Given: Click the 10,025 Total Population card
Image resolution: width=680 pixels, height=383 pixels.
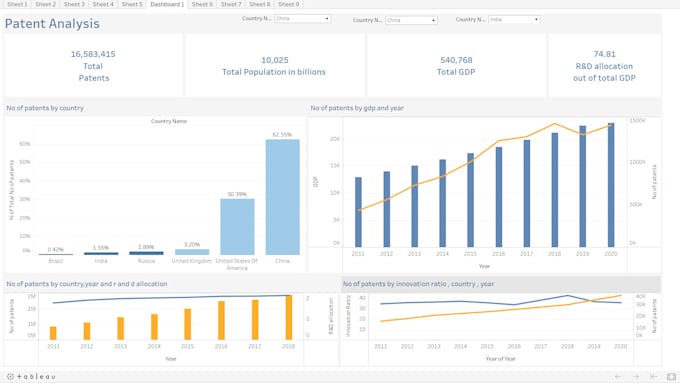Looking at the screenshot, I should [274, 66].
